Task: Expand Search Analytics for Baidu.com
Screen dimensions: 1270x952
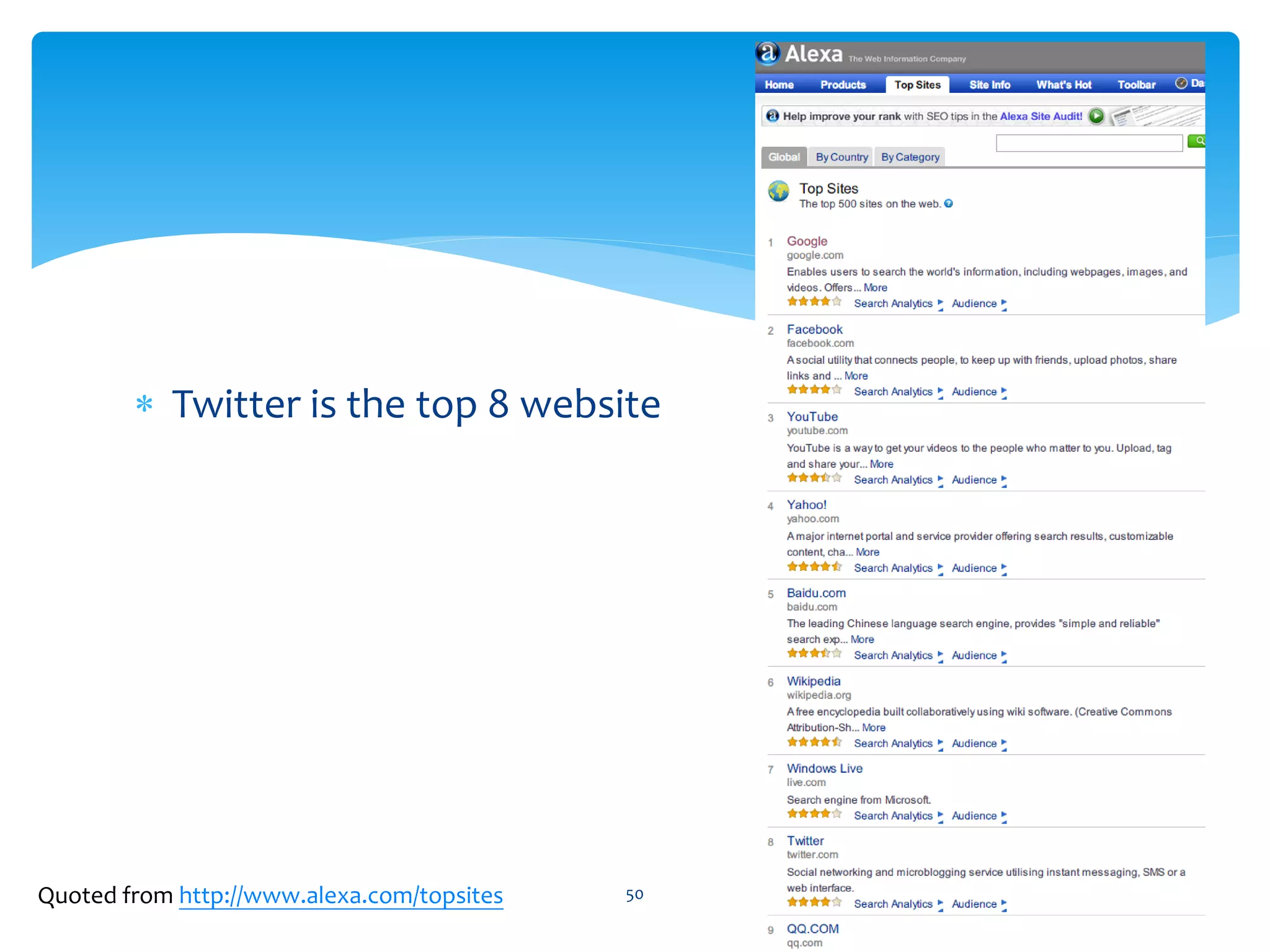Action: pos(898,656)
